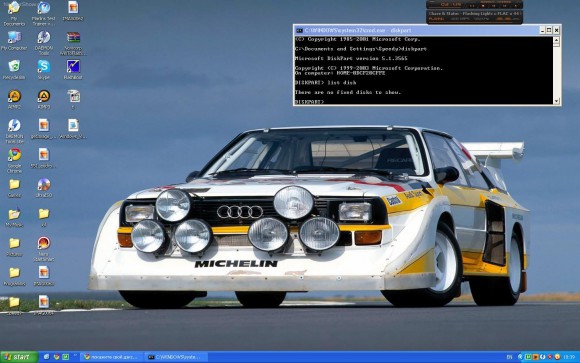This screenshot has height=363, width=580.
Task: Select the Games folder on desktop
Action: 14,184
